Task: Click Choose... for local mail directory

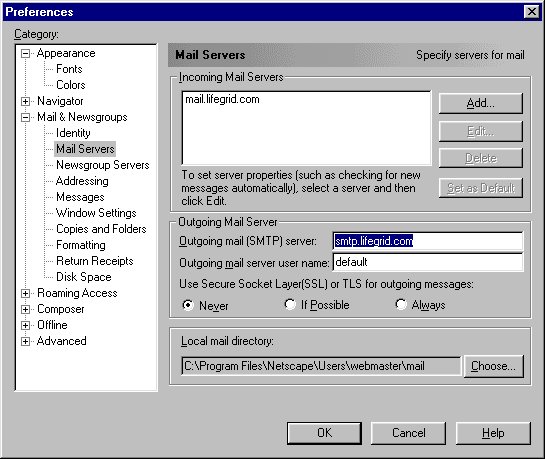Action: pos(494,366)
